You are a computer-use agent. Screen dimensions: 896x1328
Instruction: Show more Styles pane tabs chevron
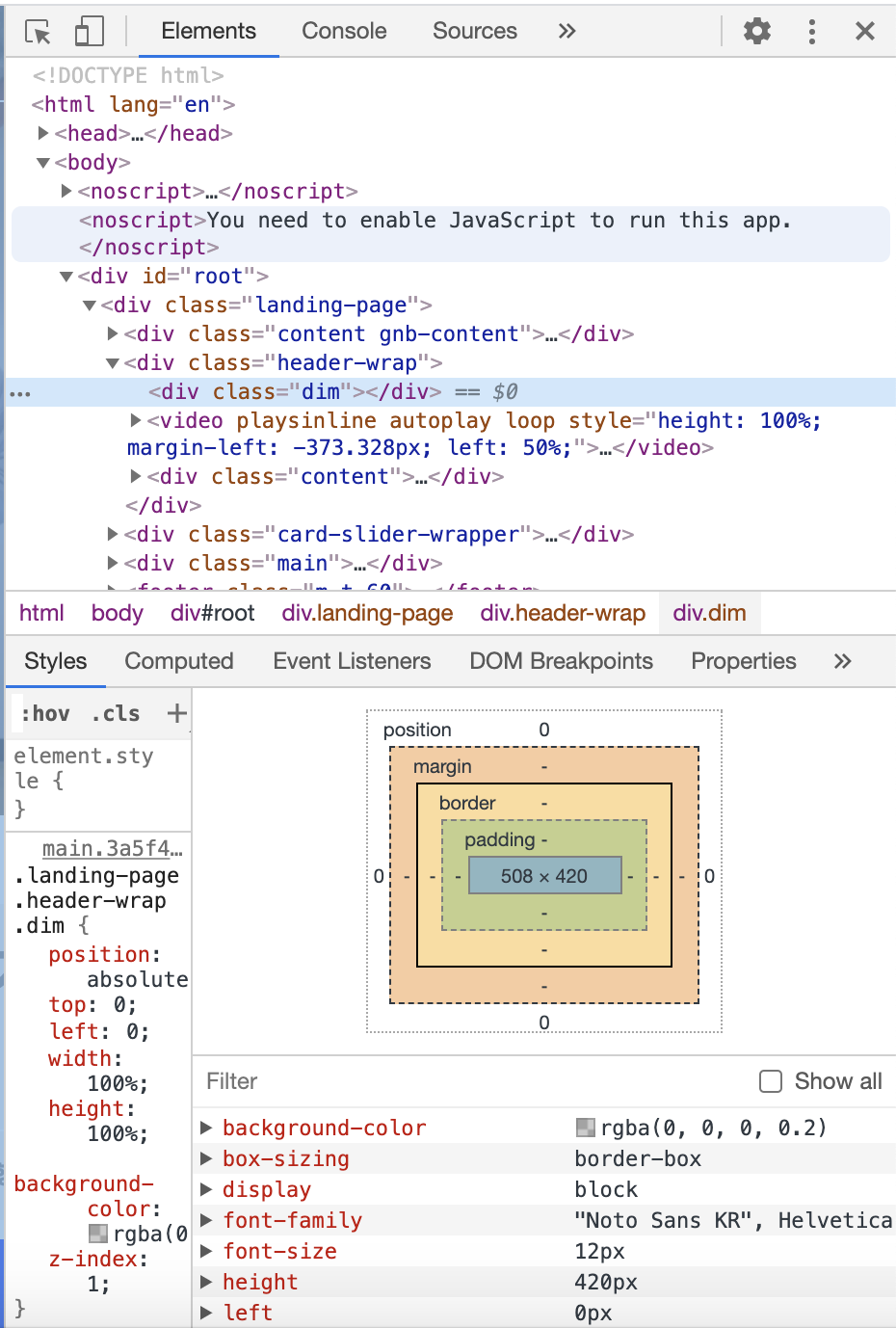pyautogui.click(x=843, y=661)
